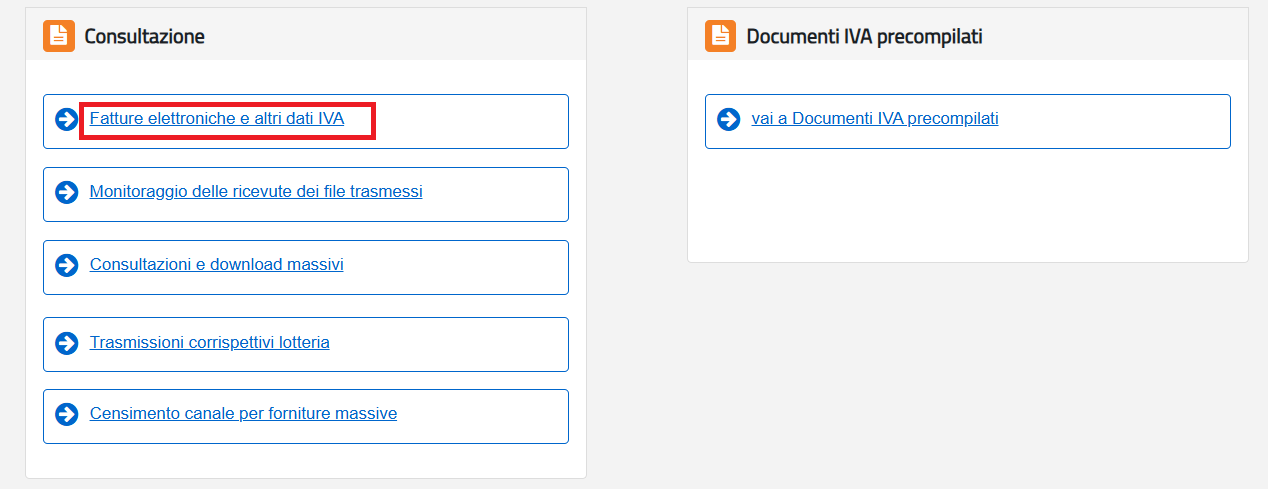Go to Consultazioni e download massivi link
The height and width of the screenshot is (489, 1268).
pos(217,265)
